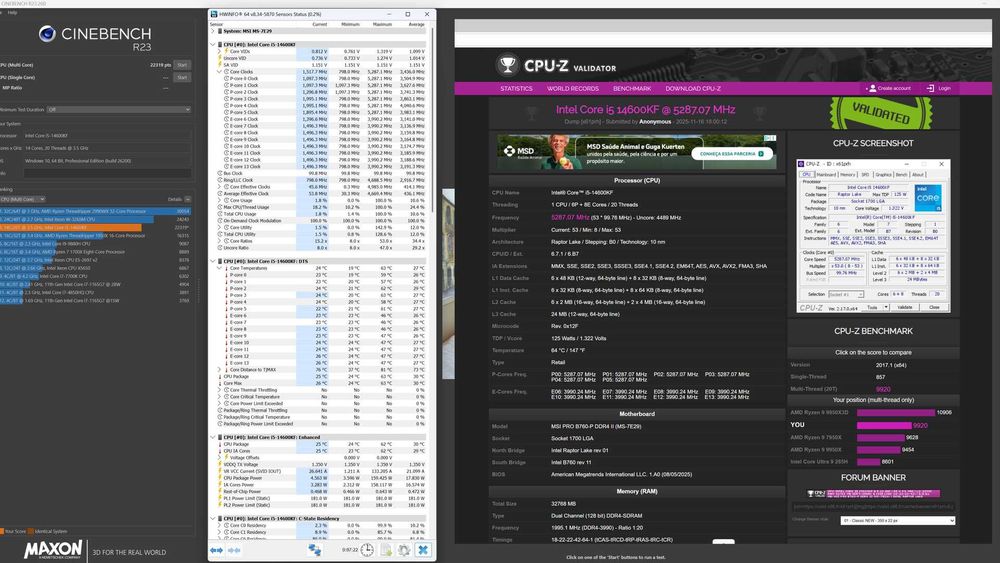Click HWiNFO expand-layout blue arrows icon

216,550
